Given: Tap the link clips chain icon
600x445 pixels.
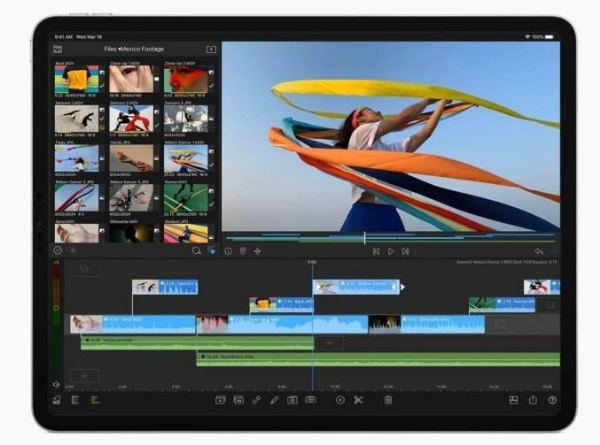Looking at the screenshot, I should (x=256, y=400).
